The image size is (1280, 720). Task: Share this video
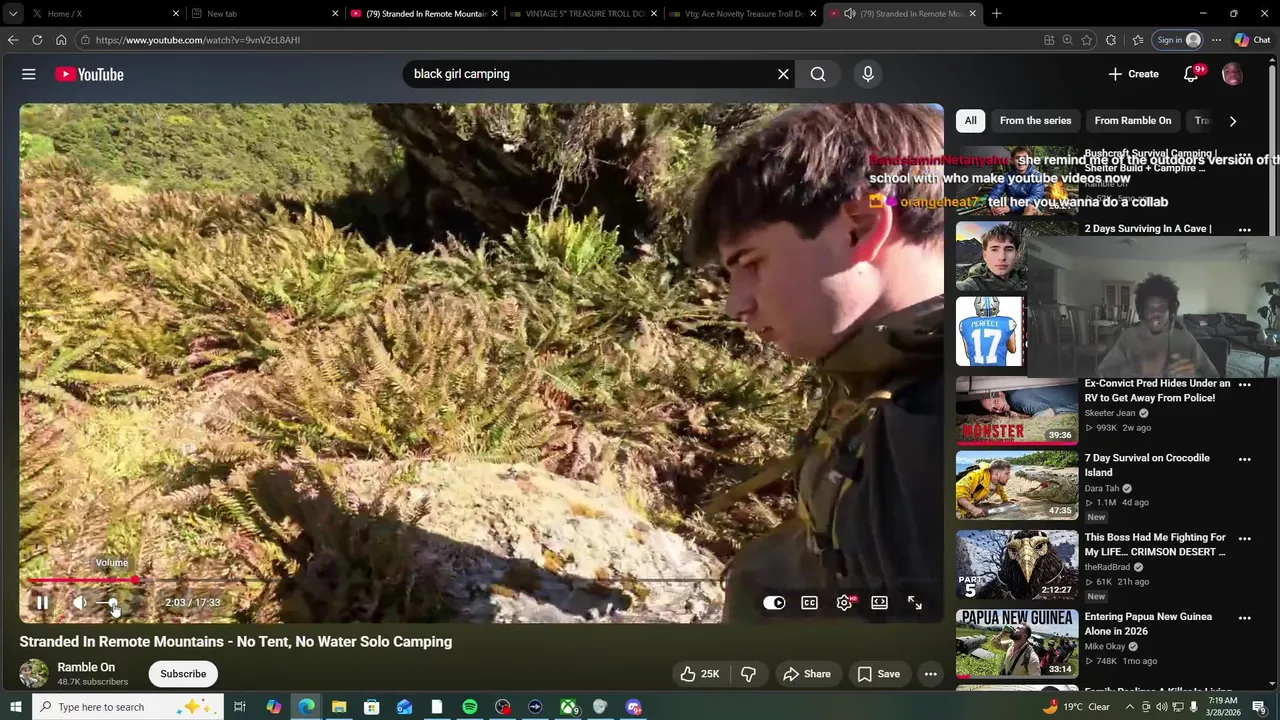point(807,674)
